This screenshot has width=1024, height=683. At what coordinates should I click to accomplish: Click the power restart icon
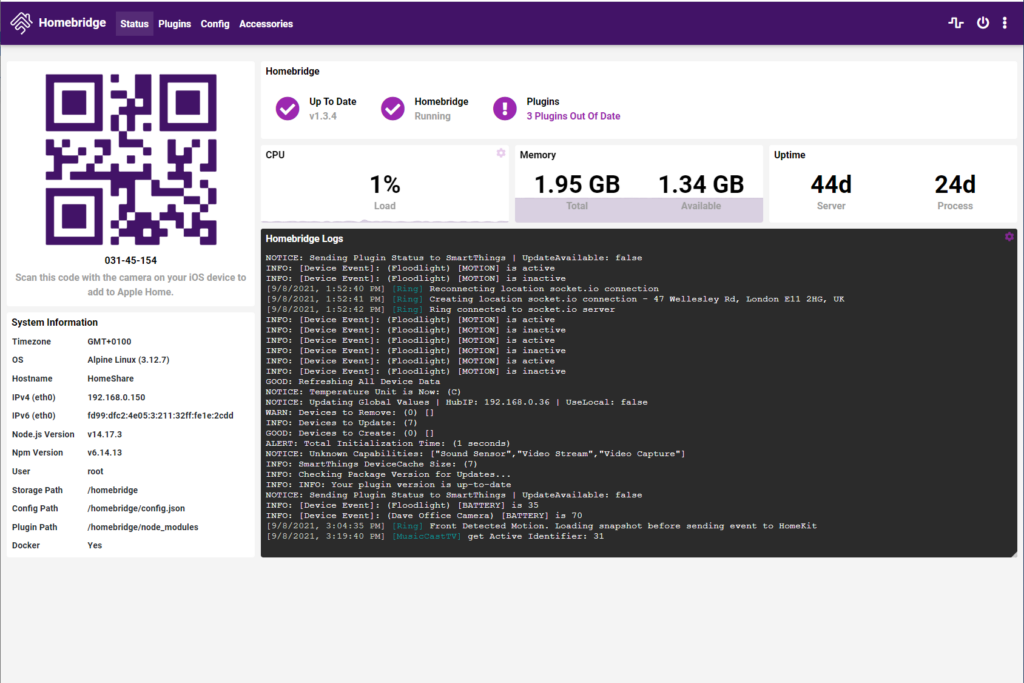983,23
